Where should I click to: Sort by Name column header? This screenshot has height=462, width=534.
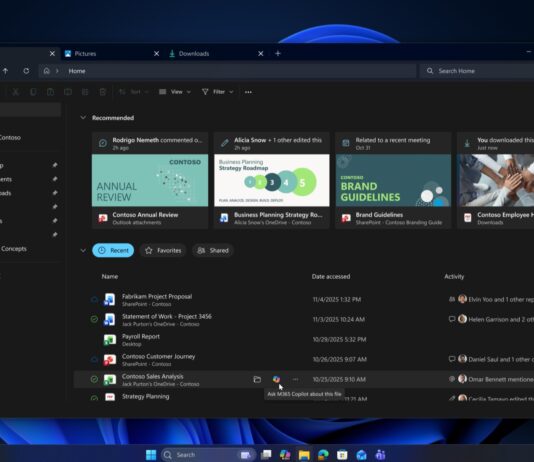click(110, 276)
